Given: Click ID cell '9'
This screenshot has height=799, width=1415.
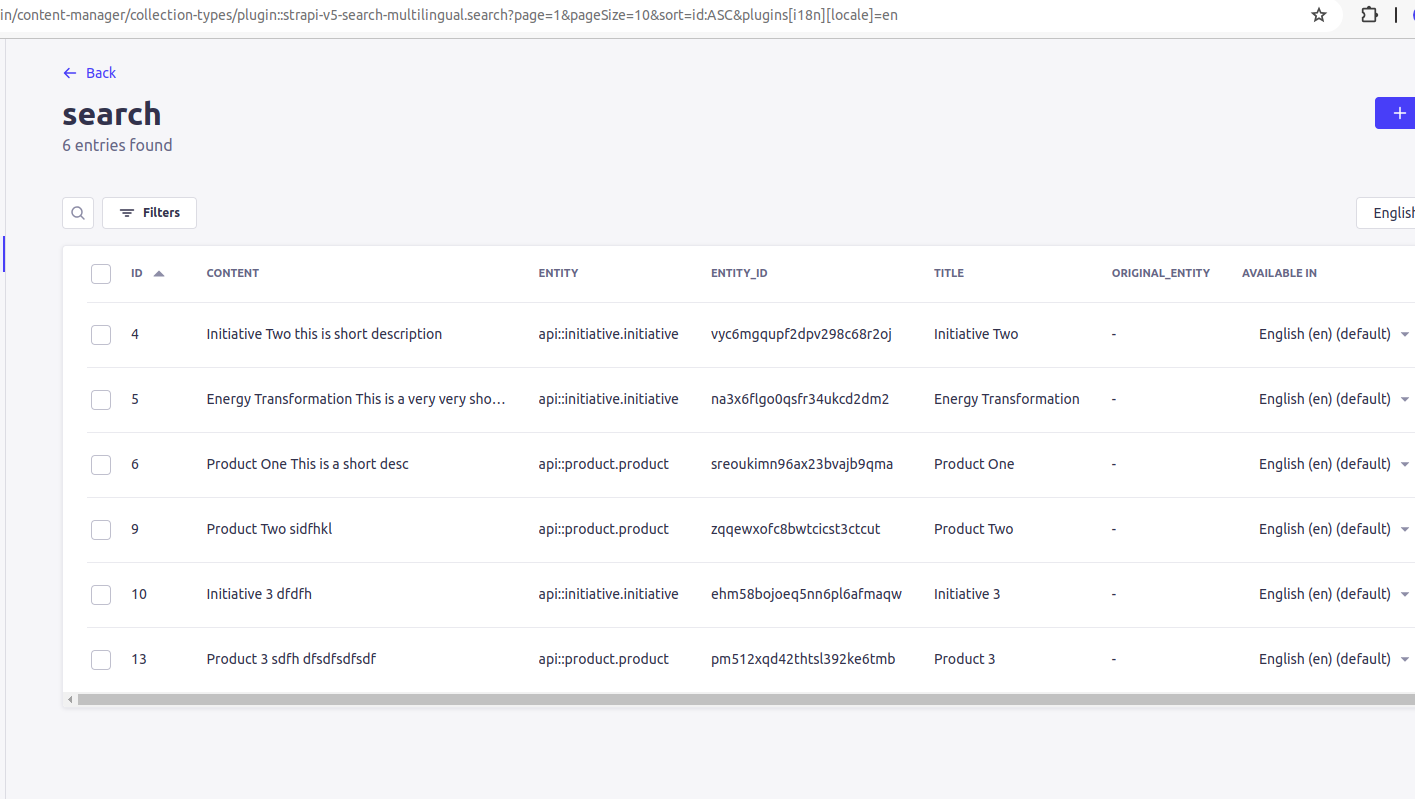Looking at the screenshot, I should [135, 529].
